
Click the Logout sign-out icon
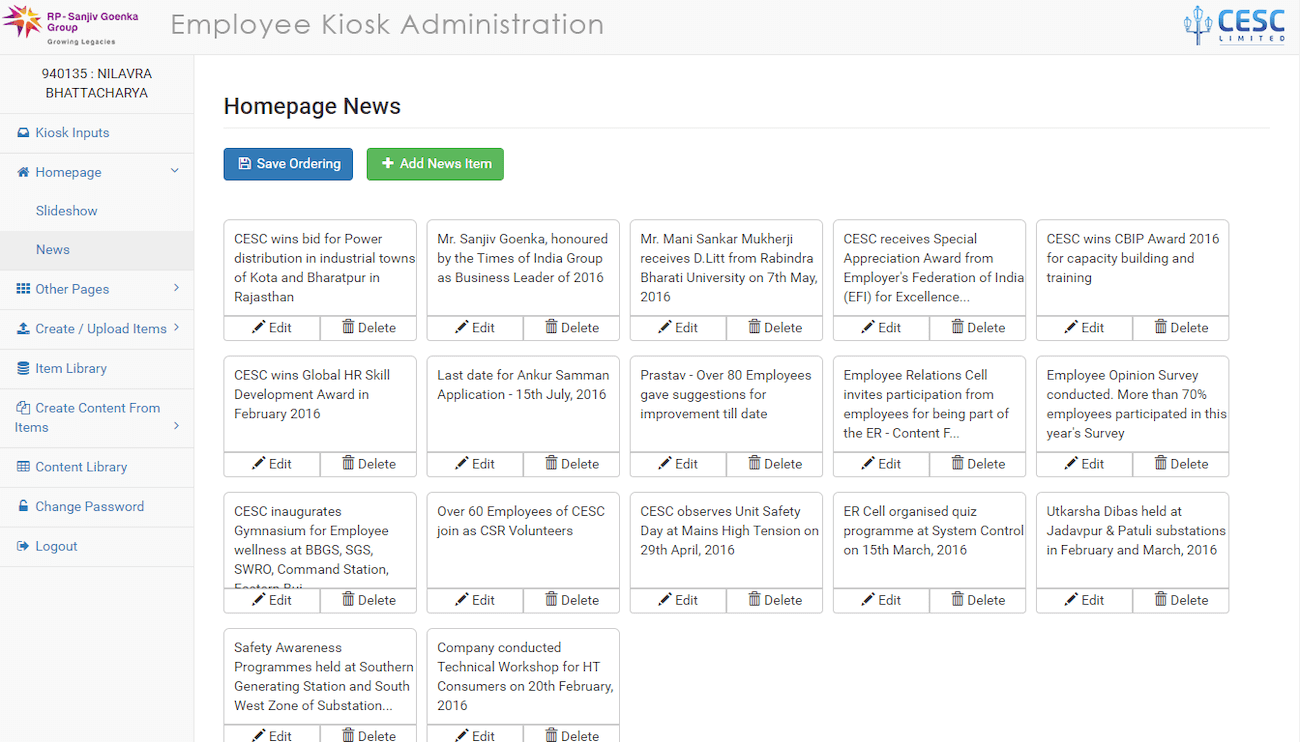tap(23, 546)
